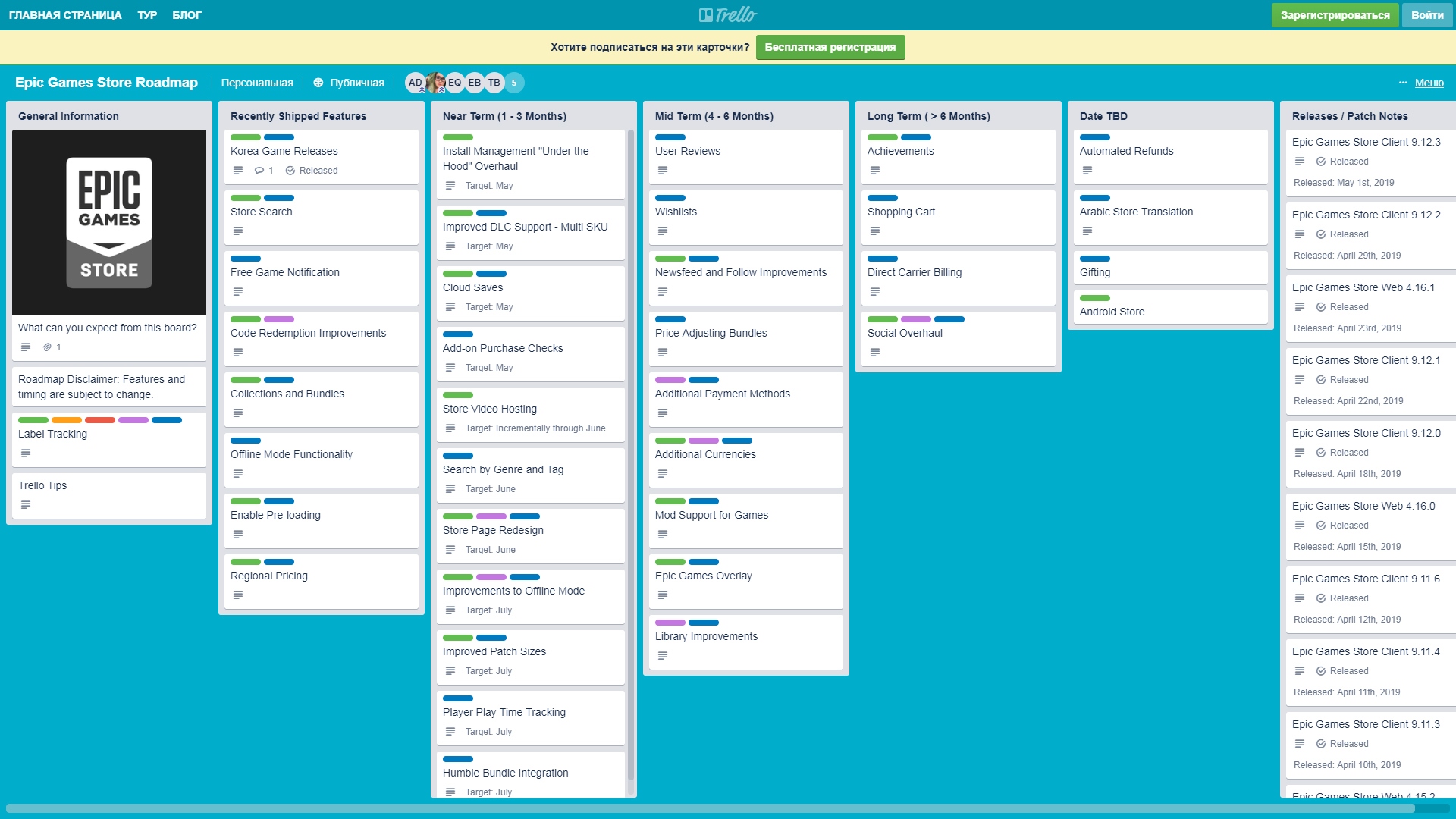Click Бесплатная регистрация button
The width and height of the screenshot is (1456, 819).
click(x=830, y=47)
